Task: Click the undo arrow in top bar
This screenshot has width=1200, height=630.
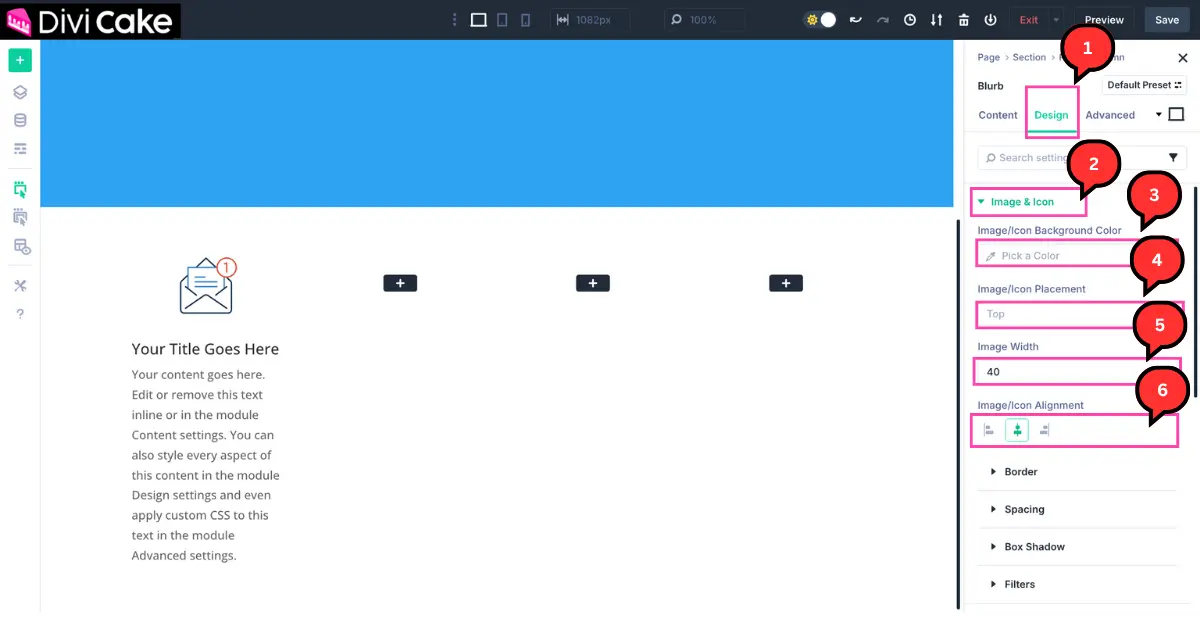Action: point(855,20)
